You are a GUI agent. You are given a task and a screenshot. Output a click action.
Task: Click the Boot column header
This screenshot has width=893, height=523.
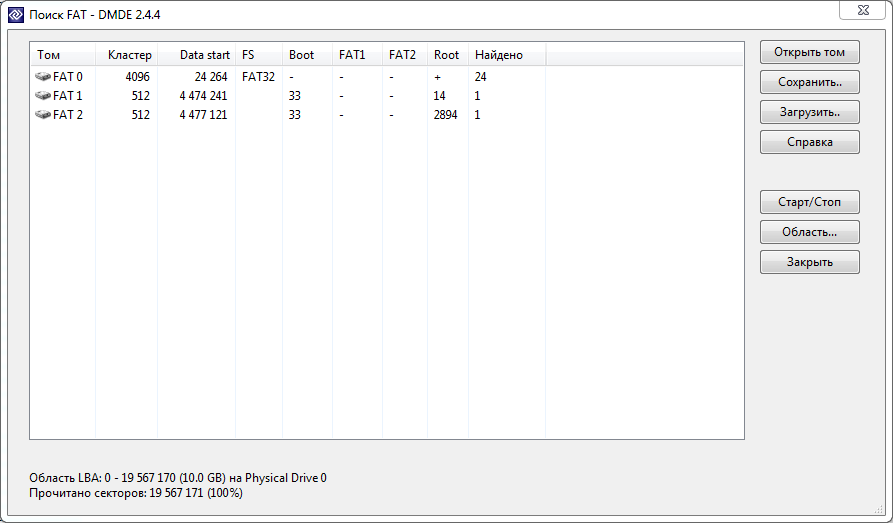coord(308,55)
